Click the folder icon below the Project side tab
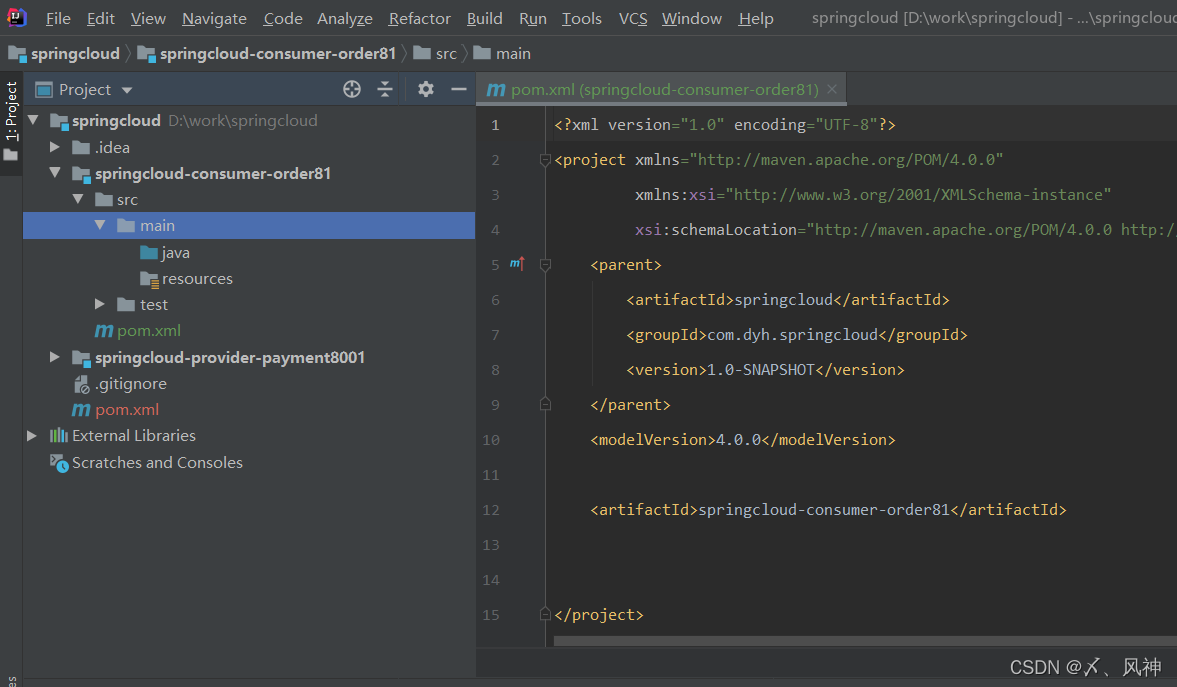Viewport: 1177px width, 687px height. 11,155
